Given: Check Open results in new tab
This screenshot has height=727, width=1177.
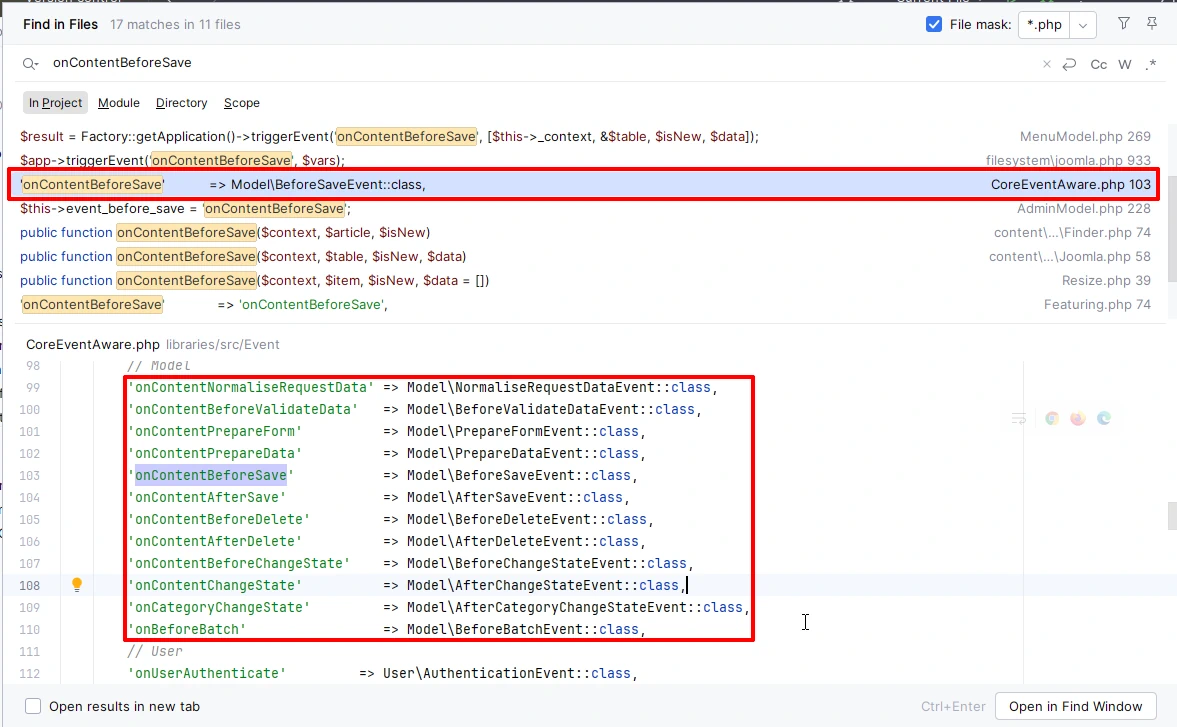Looking at the screenshot, I should point(33,706).
